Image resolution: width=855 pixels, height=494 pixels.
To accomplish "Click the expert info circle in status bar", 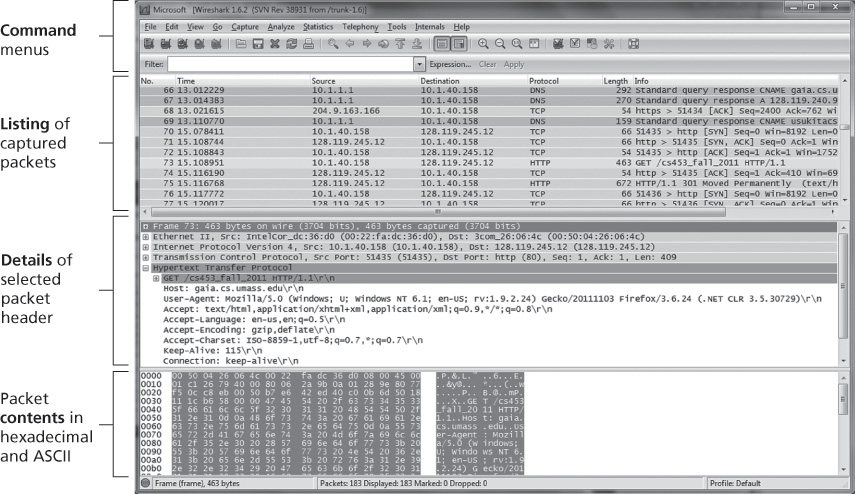I will click(147, 483).
